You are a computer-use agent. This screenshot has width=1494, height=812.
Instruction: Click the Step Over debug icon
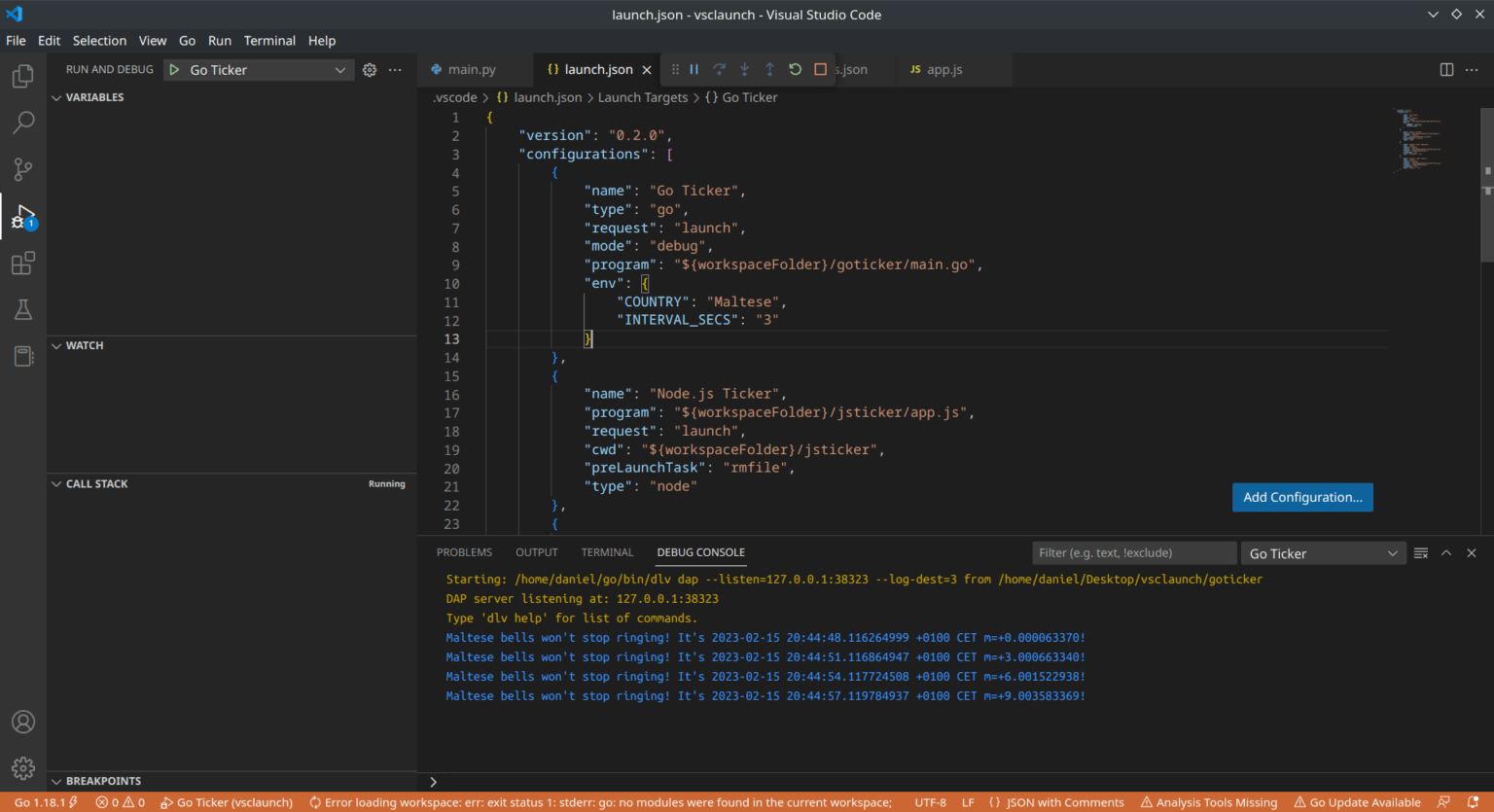coord(719,69)
